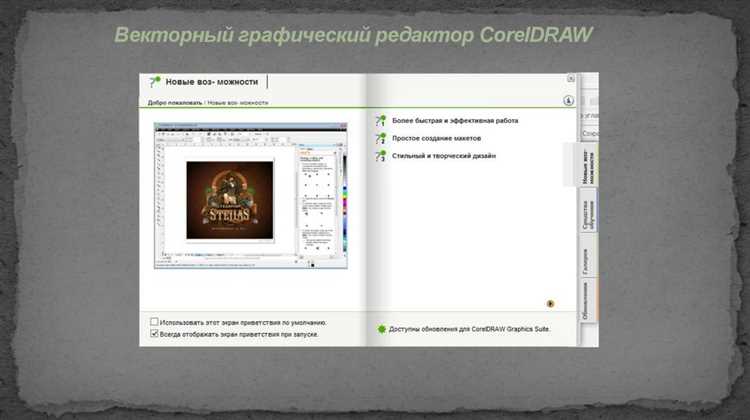Uncheck 'Всегда отображать экран приветствия при запуске'
The height and width of the screenshot is (420, 750).
click(154, 333)
